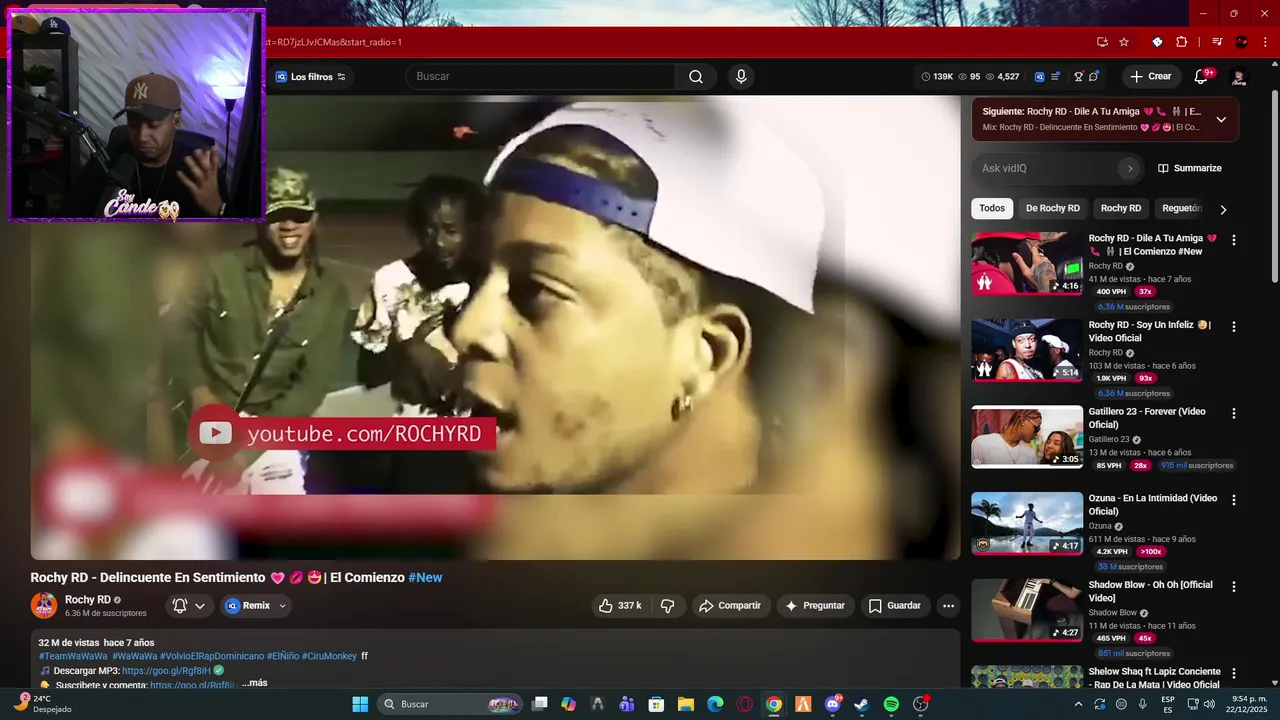
Task: Click the Ask vidIQ input field
Action: [x=1045, y=168]
